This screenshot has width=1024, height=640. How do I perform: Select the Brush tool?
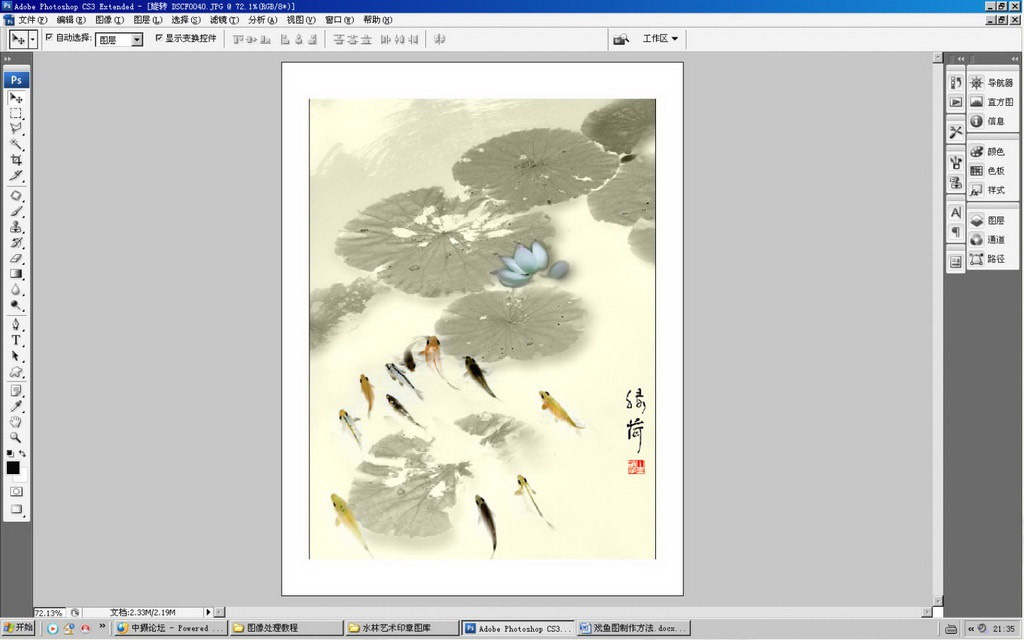click(x=16, y=212)
